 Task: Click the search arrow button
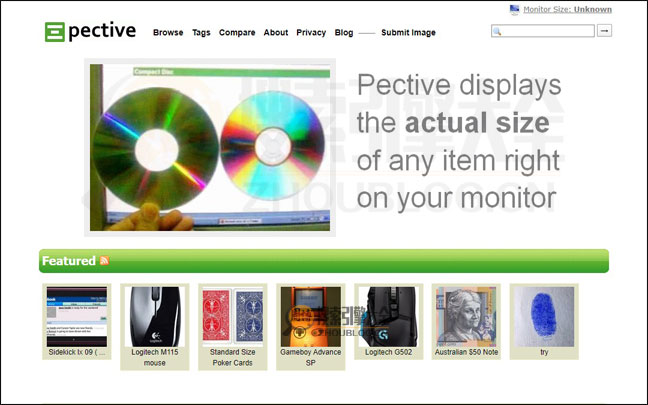tap(604, 31)
